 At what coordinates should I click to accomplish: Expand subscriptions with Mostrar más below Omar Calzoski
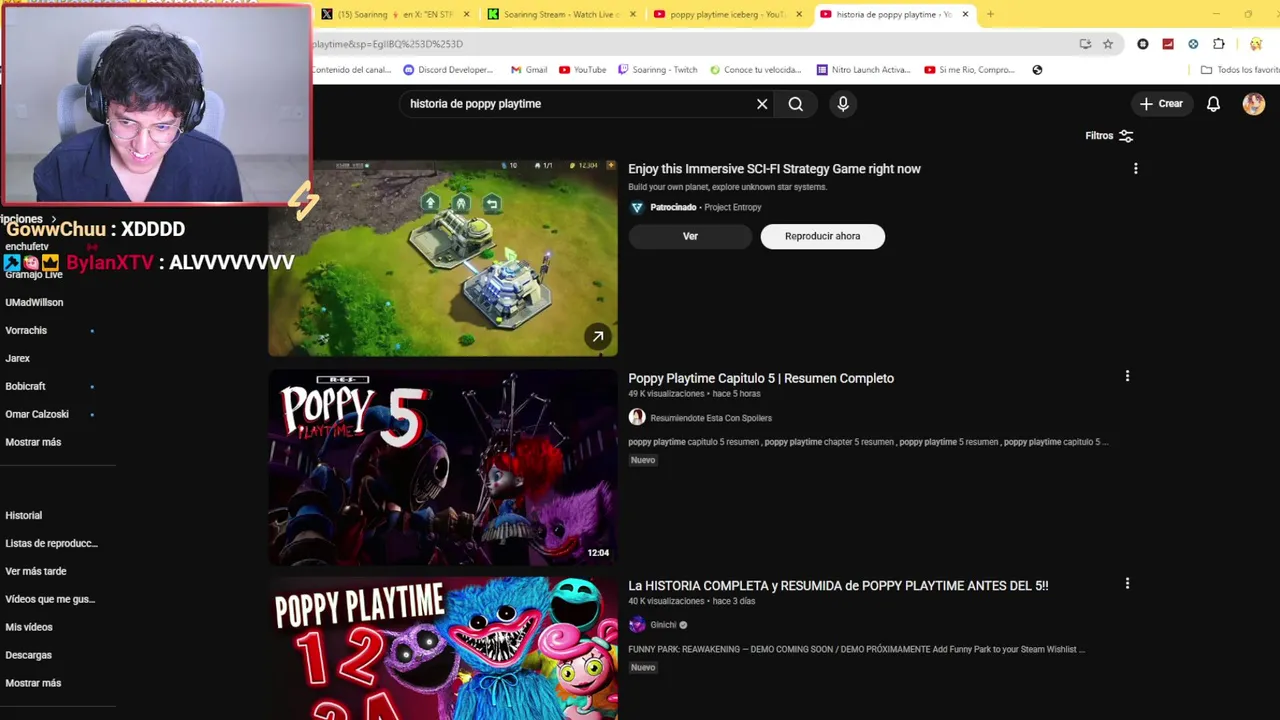pos(33,442)
